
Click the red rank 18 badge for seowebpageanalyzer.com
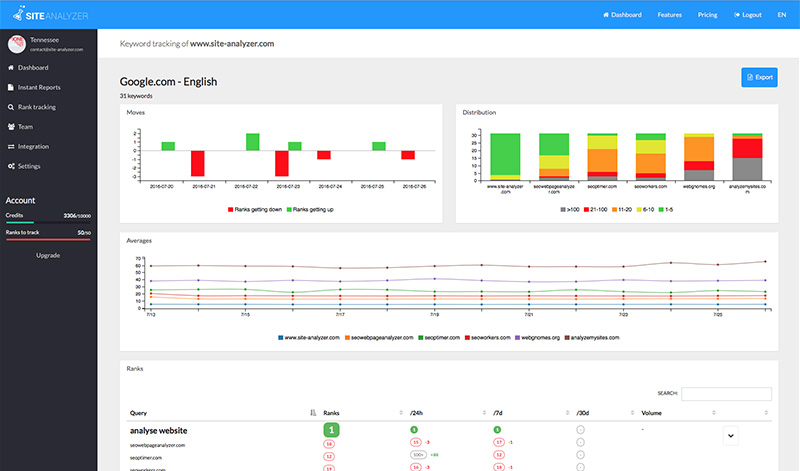click(x=329, y=444)
